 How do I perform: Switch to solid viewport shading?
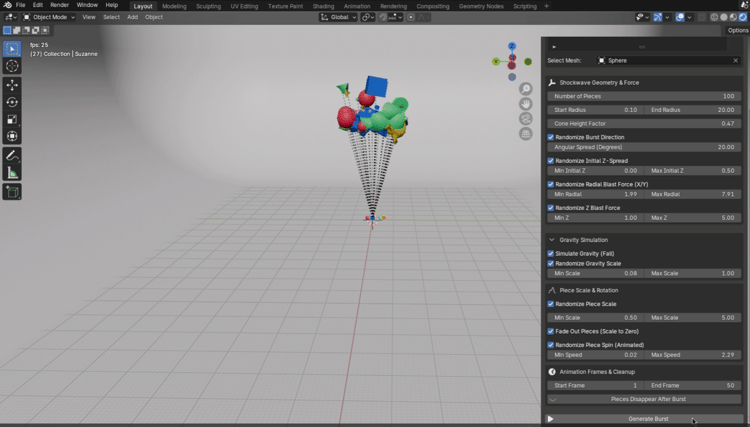click(x=724, y=17)
